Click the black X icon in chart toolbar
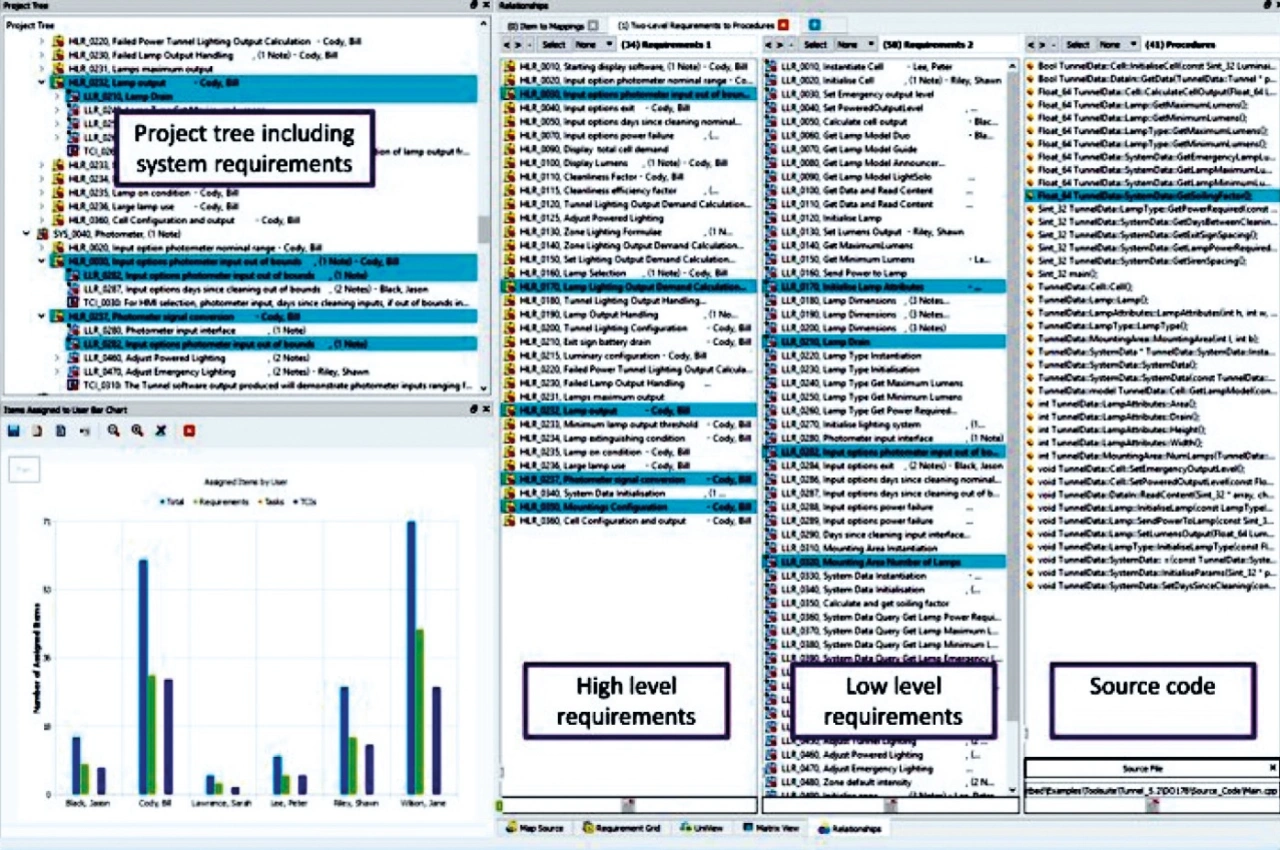Viewport: 1280px width, 850px height. click(x=161, y=430)
